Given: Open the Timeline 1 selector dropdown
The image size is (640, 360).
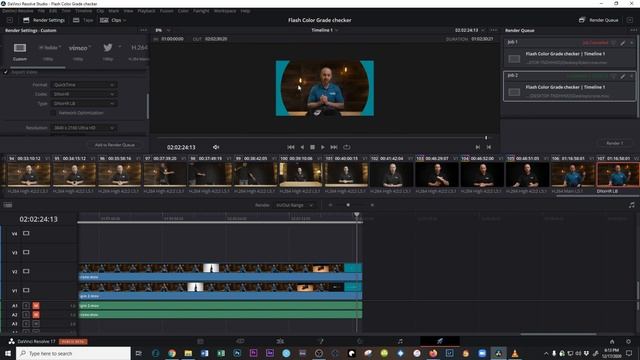Looking at the screenshot, I should tap(324, 30).
